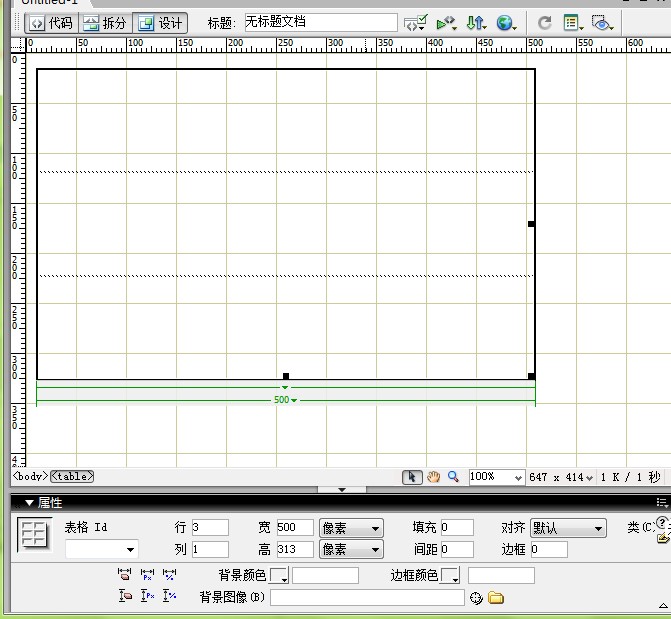Switch to Code (代码) view
Screen dimensions: 671x619
(x=52, y=23)
